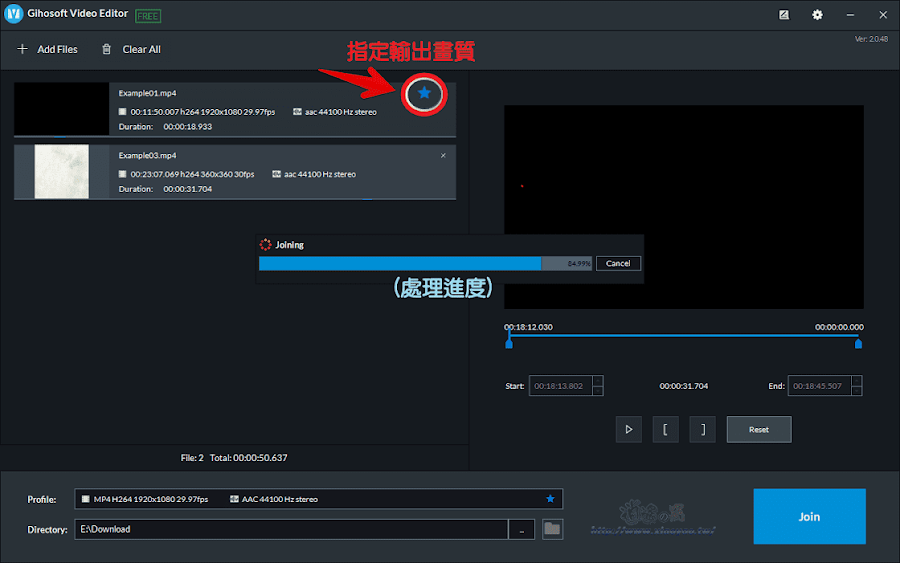Open the Profile dropdown field
Image resolution: width=900 pixels, height=563 pixels.
[319, 499]
